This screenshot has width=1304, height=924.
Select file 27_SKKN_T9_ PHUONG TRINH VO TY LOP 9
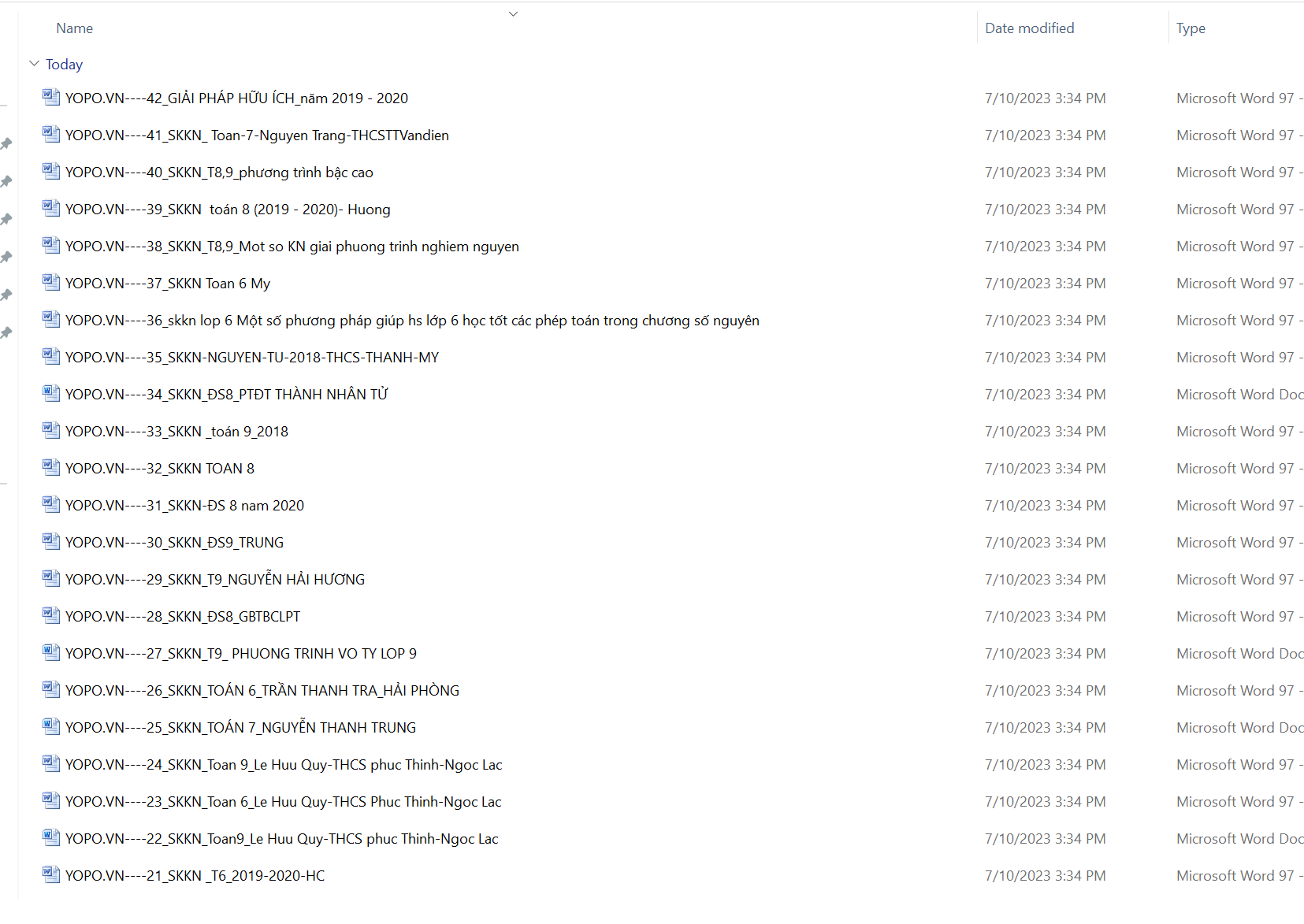pyautogui.click(x=240, y=654)
